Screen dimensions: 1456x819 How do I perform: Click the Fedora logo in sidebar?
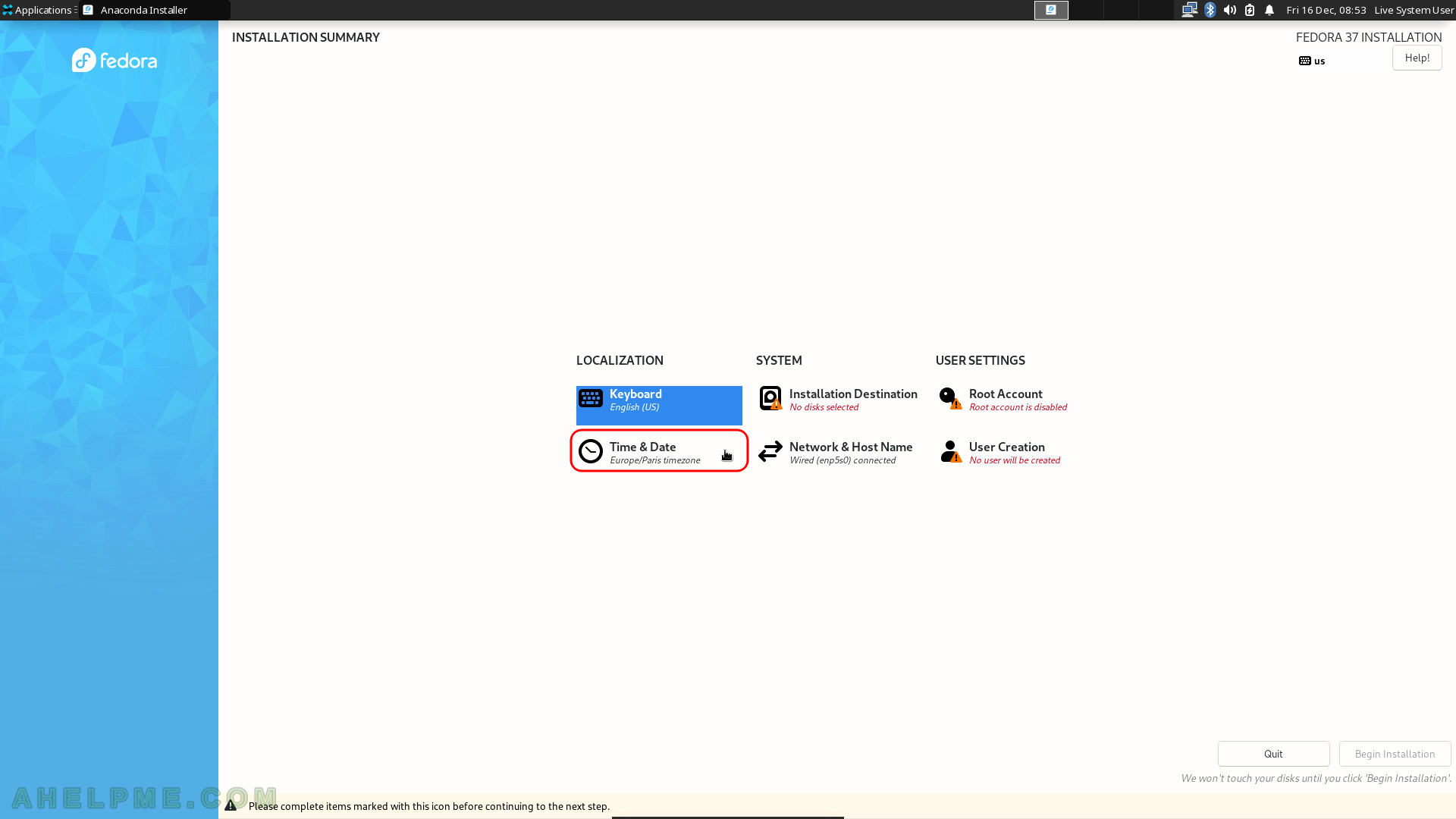click(x=115, y=60)
